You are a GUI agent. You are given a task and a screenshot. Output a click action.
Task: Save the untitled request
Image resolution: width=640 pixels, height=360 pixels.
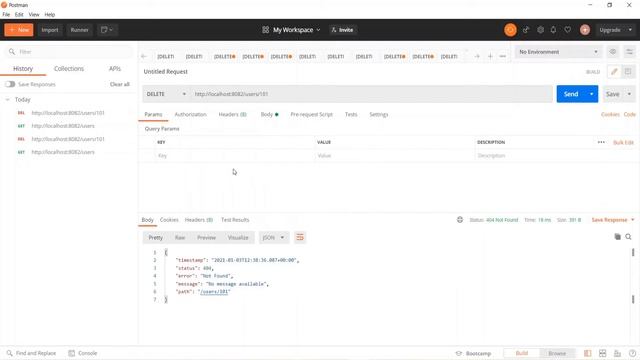pyautogui.click(x=612, y=94)
